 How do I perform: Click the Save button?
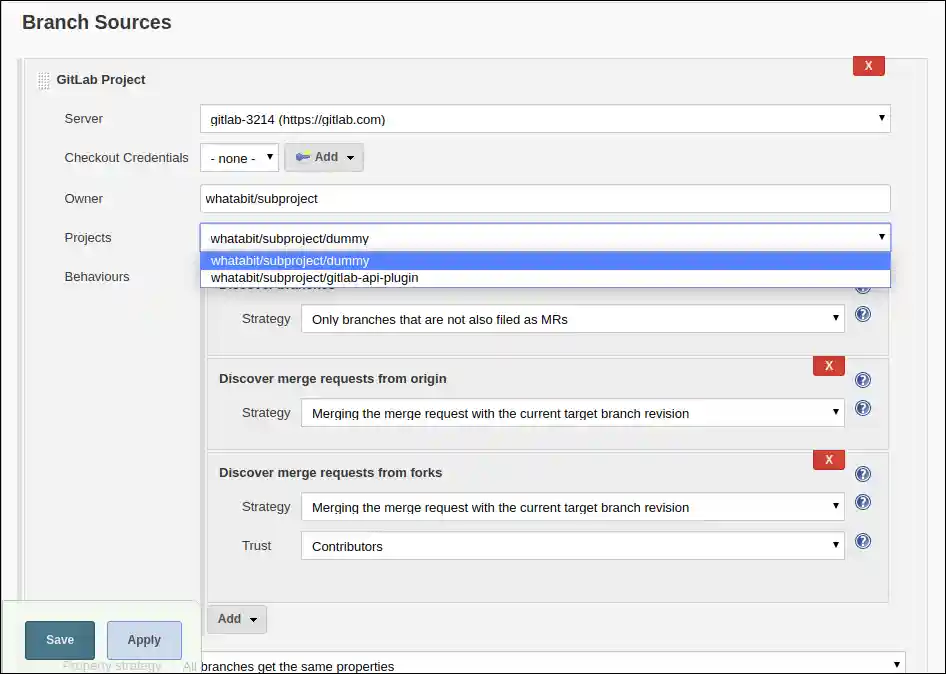[x=60, y=640]
